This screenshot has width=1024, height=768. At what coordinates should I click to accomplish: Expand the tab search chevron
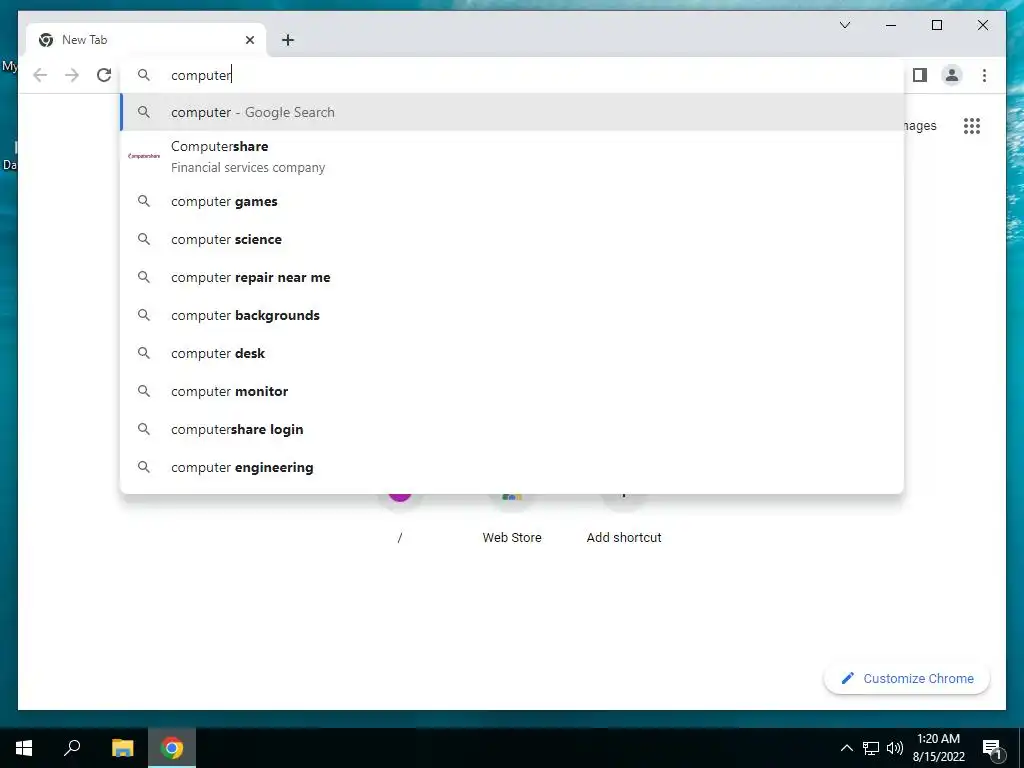(844, 25)
